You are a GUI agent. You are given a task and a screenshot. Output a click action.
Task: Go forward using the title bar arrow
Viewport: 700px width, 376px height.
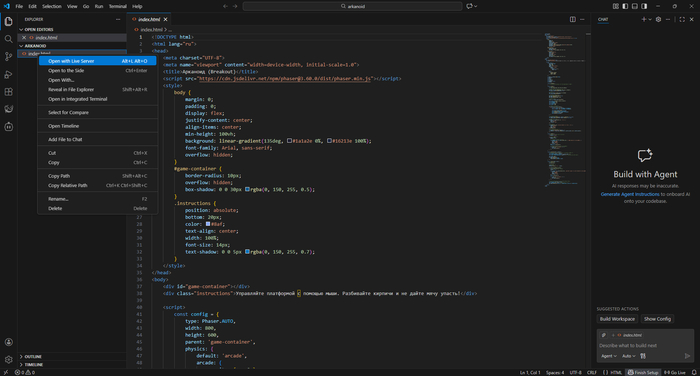[235, 6]
